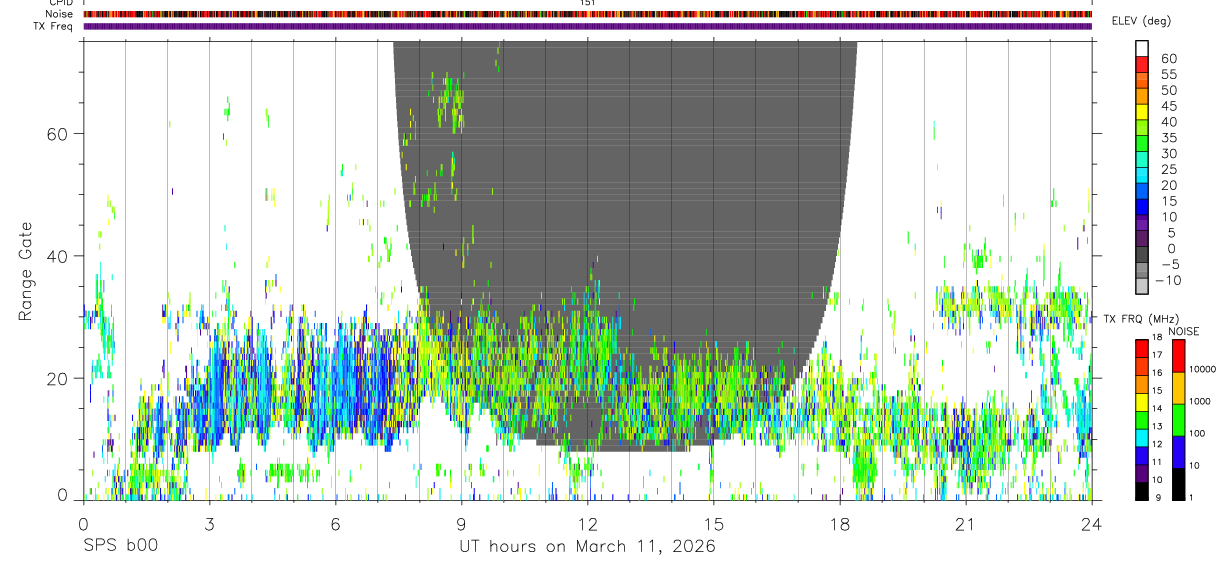Screen dimensions: 1228x567
Task: Select the 'SPS b00' beam label
Action: coord(120,547)
